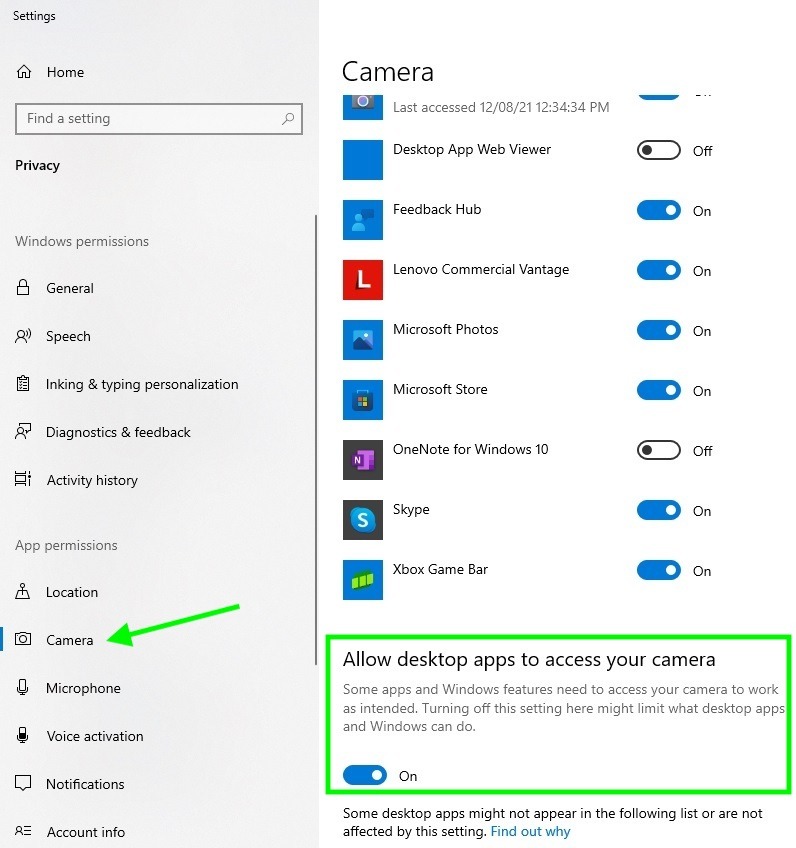
Task: Select Microphone permissions
Action: pyautogui.click(x=83, y=688)
